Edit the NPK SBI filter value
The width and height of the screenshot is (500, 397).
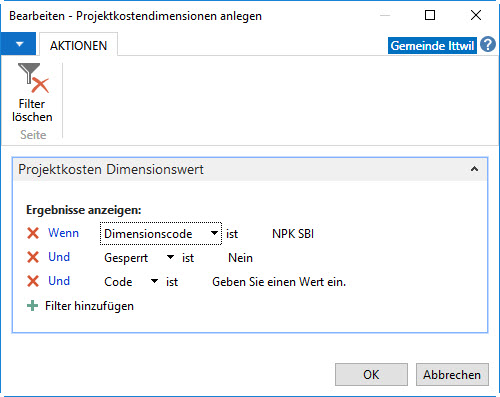coord(293,234)
